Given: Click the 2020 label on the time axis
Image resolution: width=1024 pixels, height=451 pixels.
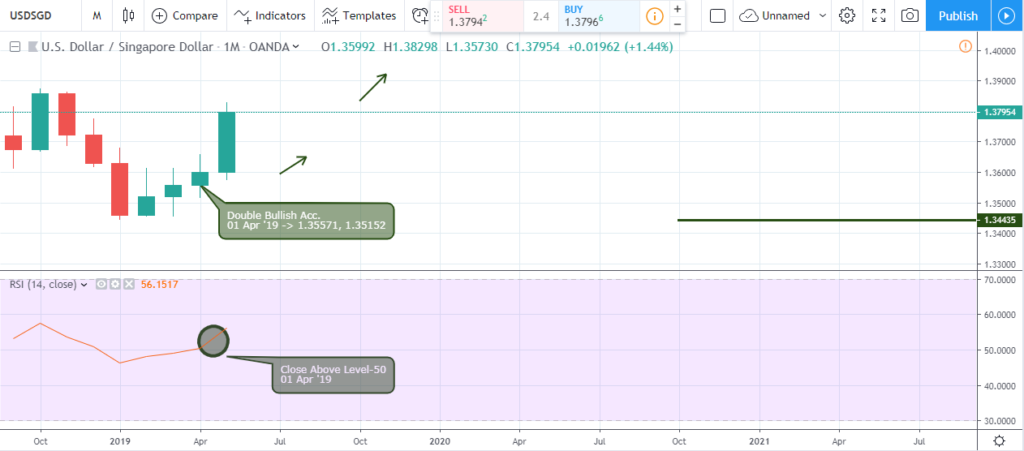Looking at the screenshot, I should click(x=440, y=440).
